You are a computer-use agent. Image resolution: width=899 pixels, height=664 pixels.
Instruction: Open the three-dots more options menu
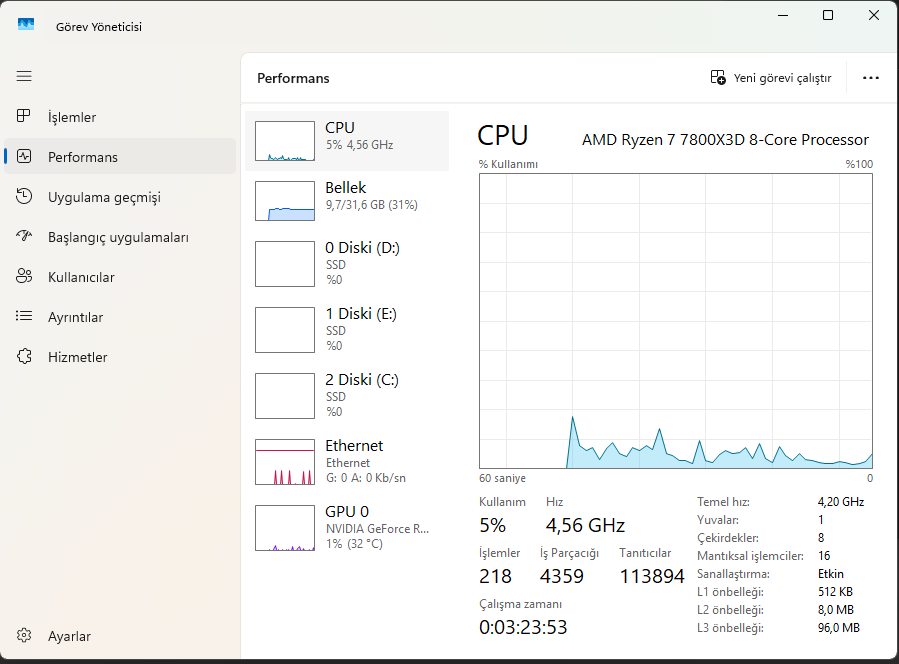click(870, 78)
